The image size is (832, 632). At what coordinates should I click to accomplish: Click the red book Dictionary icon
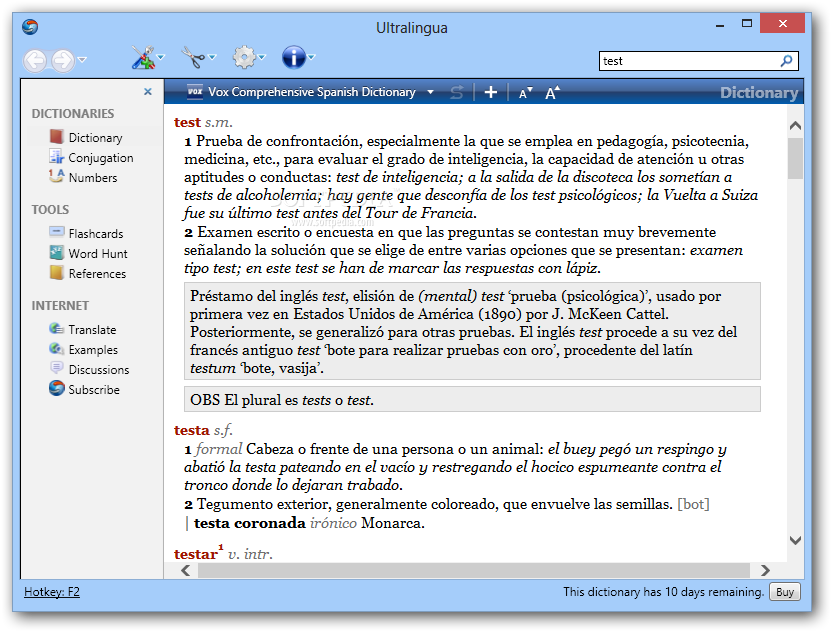pyautogui.click(x=56, y=137)
